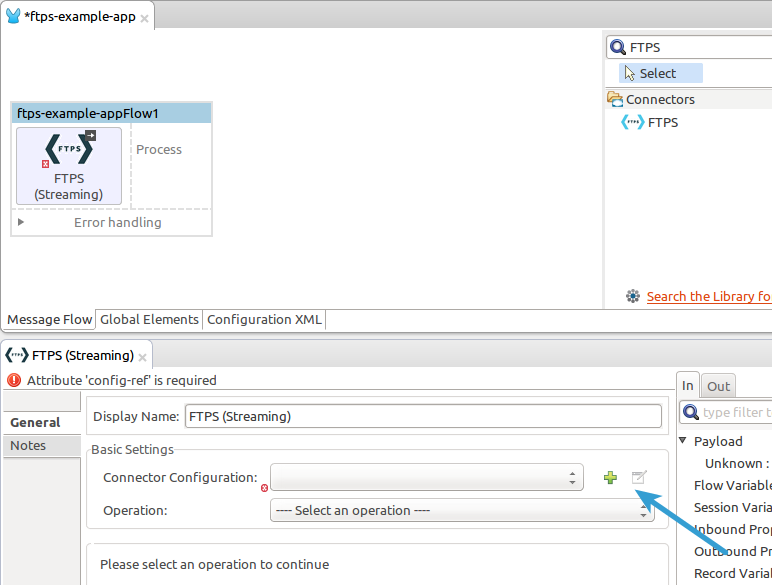Collapse the Payload tree node
Image resolution: width=772 pixels, height=585 pixels.
pos(684,441)
